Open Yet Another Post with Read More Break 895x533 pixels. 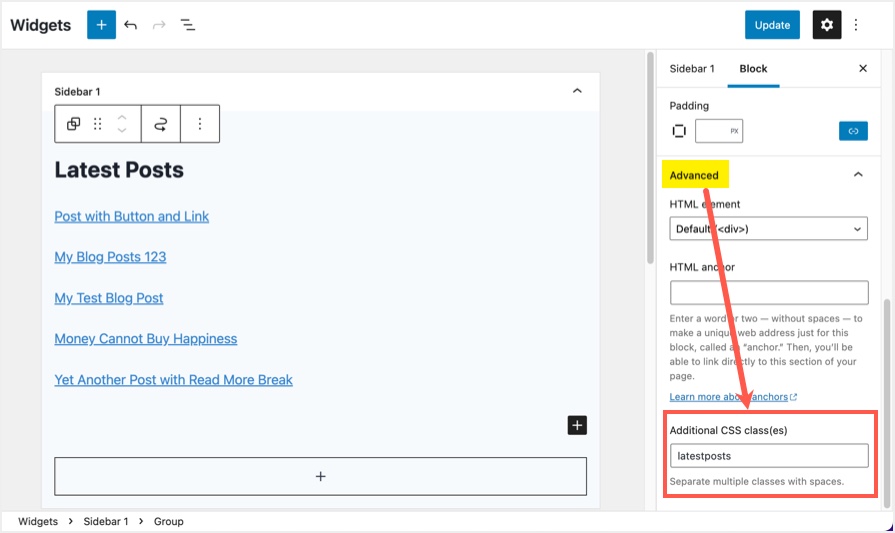(x=174, y=380)
